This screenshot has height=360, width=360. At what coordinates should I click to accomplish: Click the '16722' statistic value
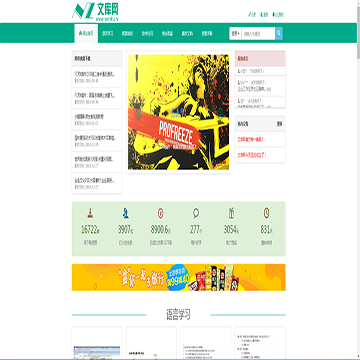click(90, 229)
